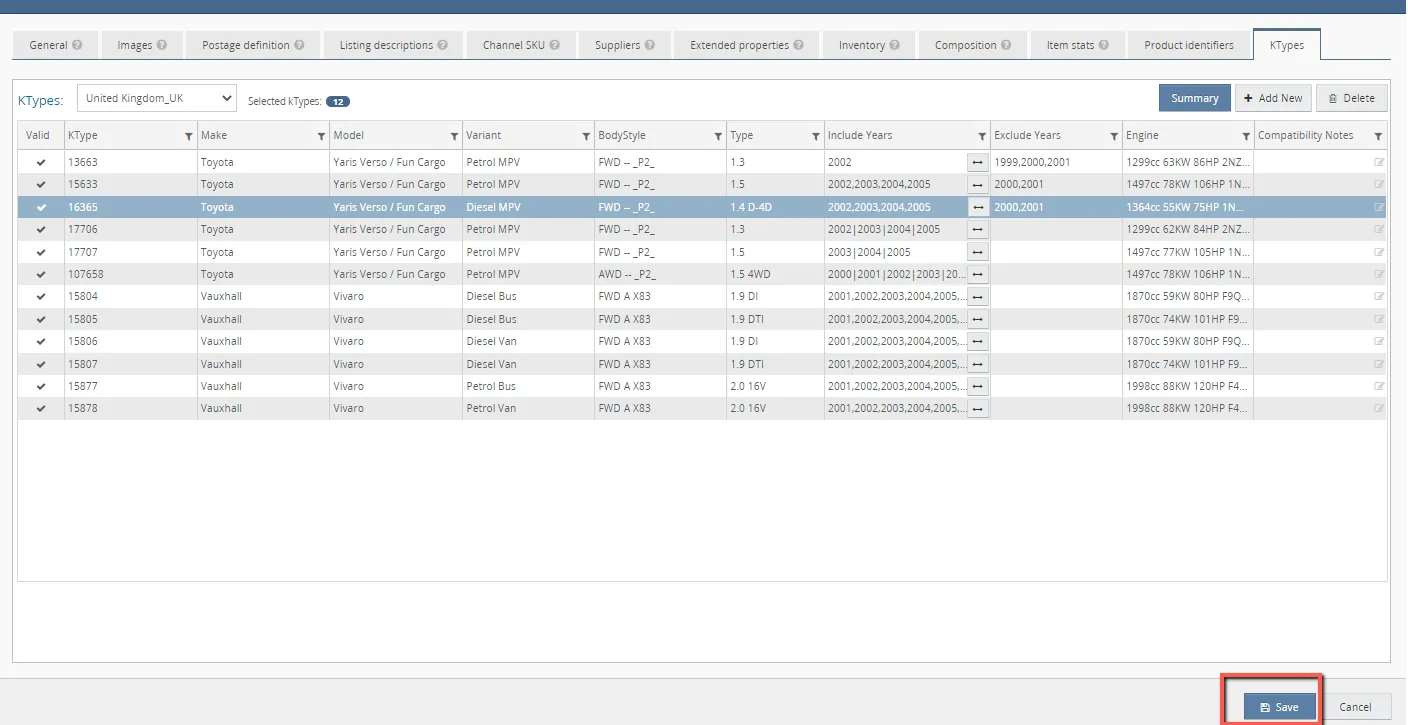Click the Delete button
Screen dimensions: 1408x725
1351,98
